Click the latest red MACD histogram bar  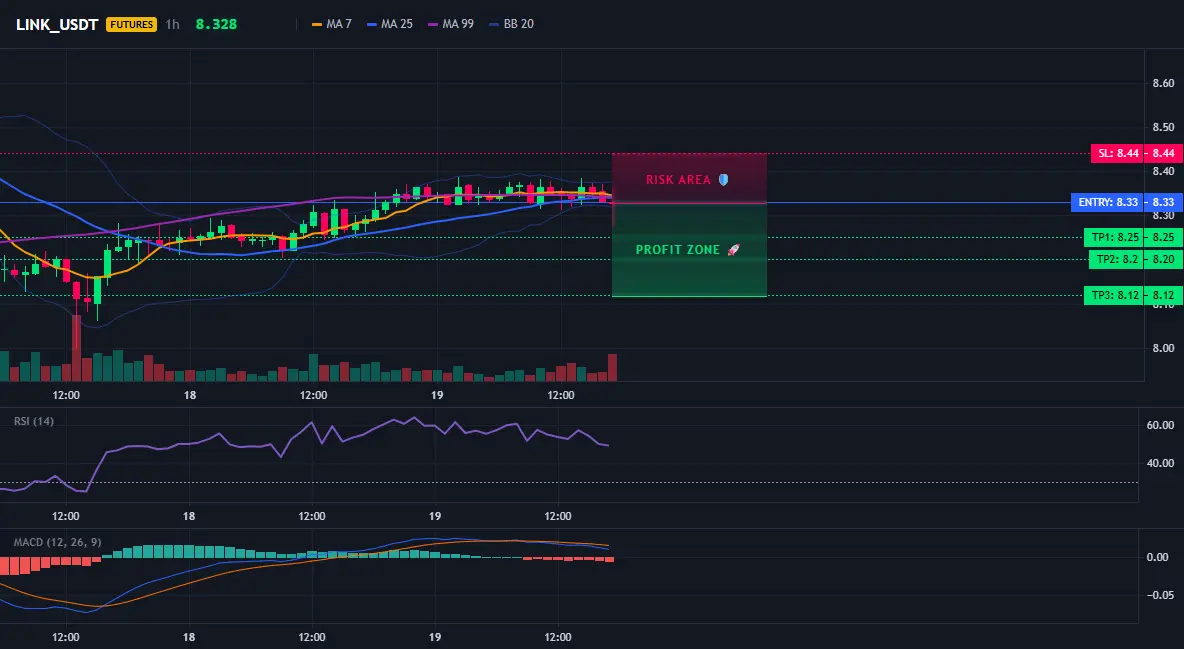(610, 559)
